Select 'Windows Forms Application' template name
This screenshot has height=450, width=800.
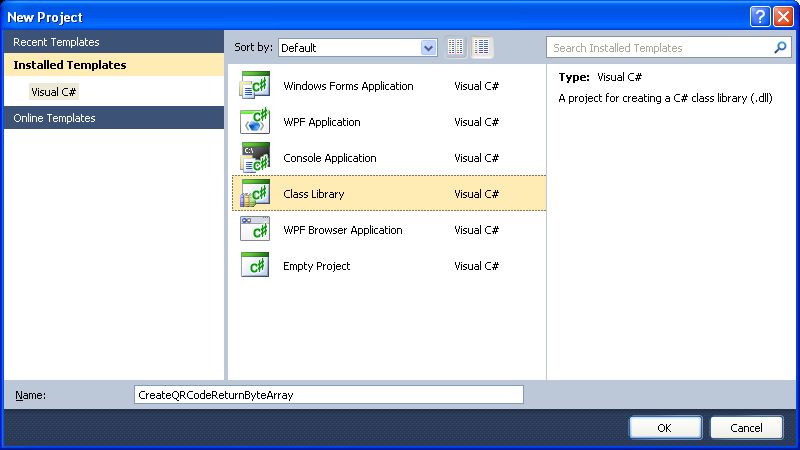pos(348,86)
